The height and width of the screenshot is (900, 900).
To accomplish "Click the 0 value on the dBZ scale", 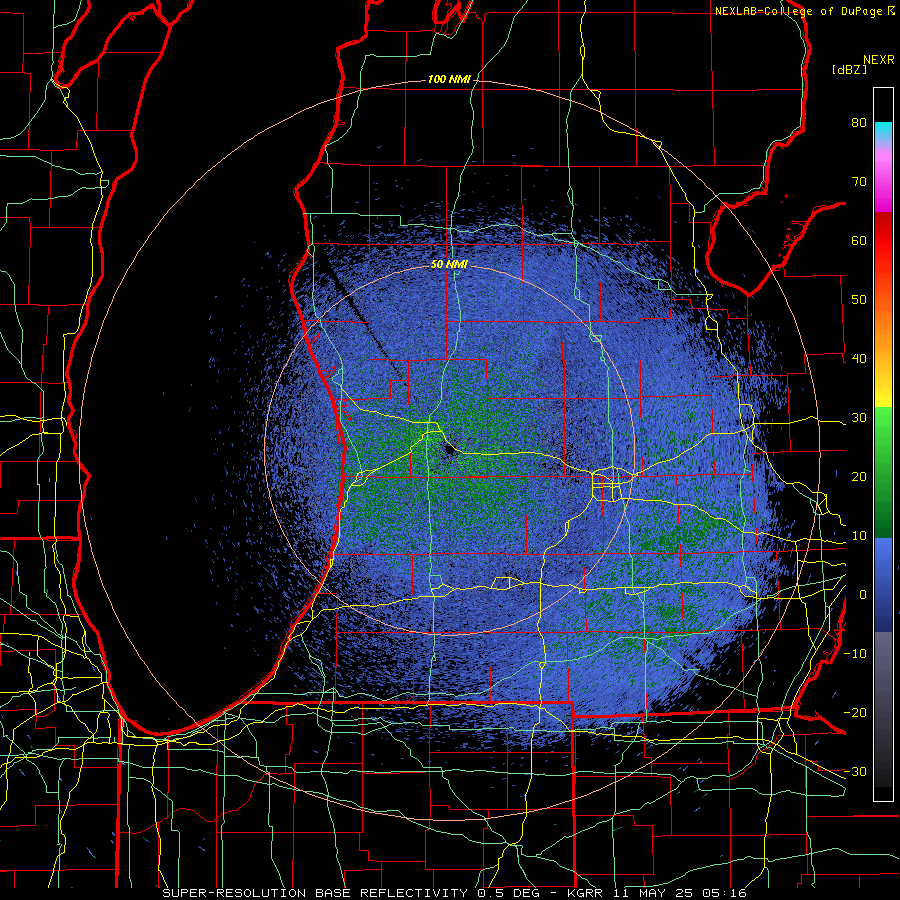I will 863,595.
